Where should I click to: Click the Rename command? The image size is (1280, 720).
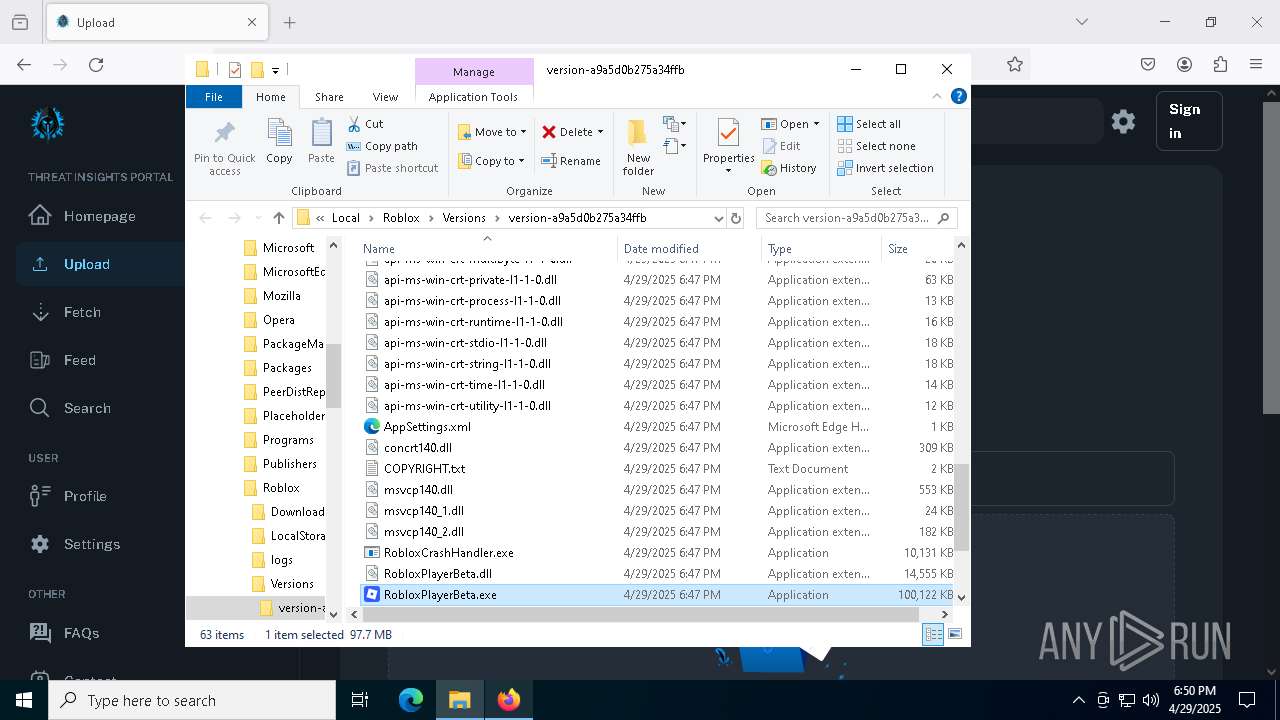[571, 161]
